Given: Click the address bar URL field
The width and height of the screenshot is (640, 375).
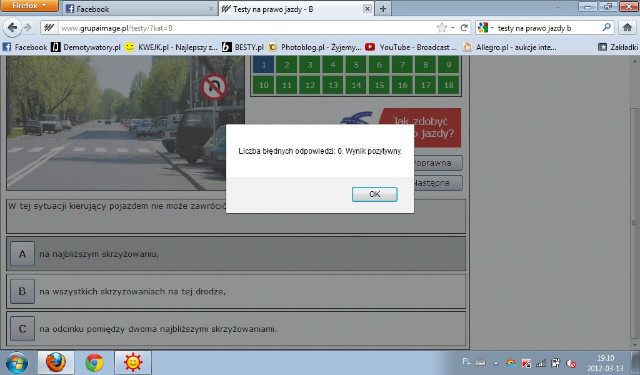Looking at the screenshot, I should (x=245, y=28).
